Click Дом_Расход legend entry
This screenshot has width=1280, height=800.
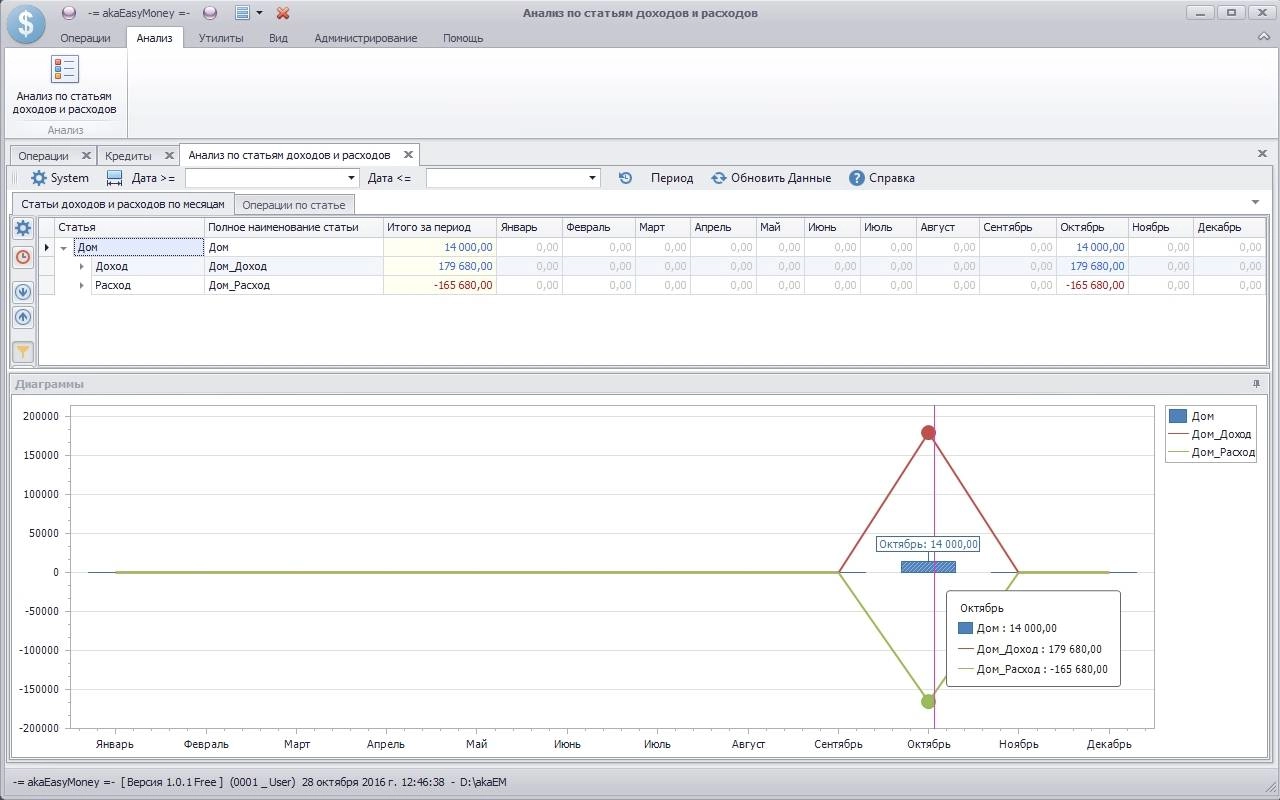point(1212,452)
